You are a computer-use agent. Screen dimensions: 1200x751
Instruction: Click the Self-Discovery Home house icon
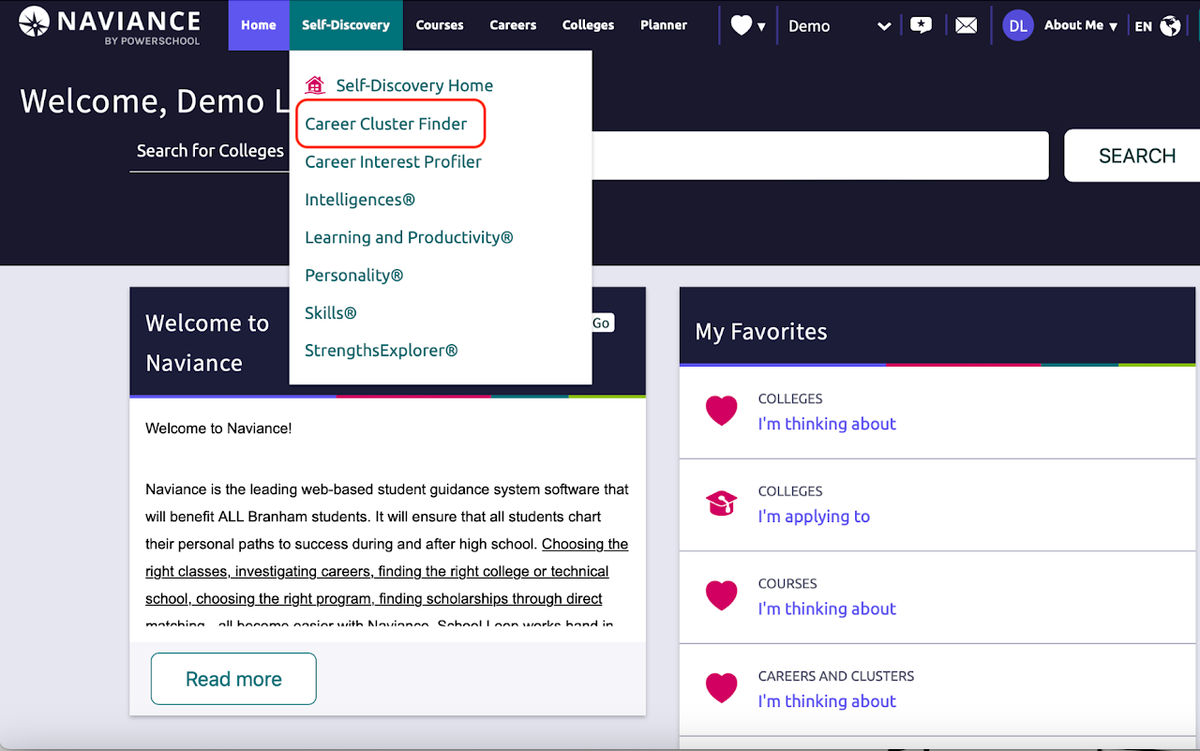pos(315,85)
